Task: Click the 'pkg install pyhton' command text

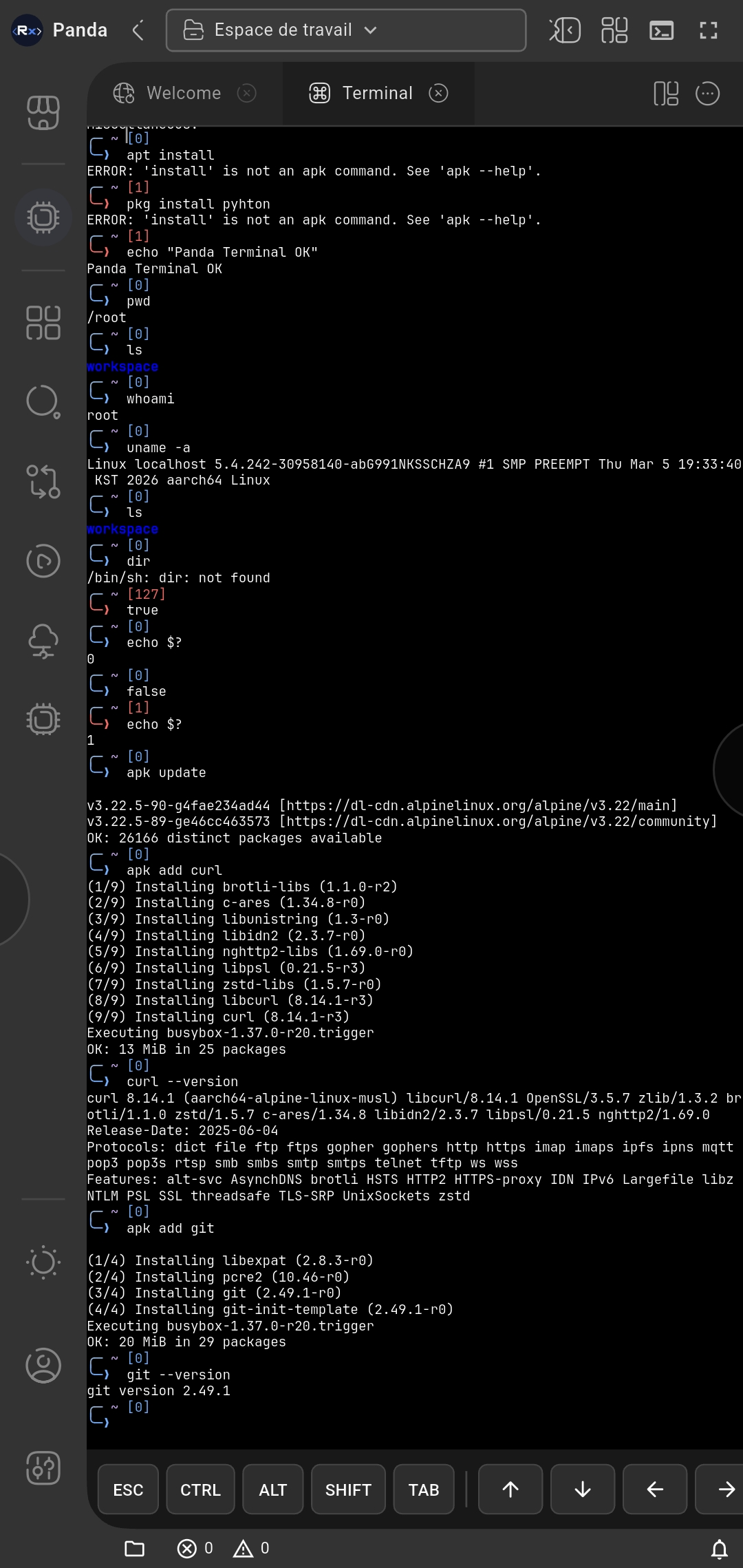Action: point(199,204)
